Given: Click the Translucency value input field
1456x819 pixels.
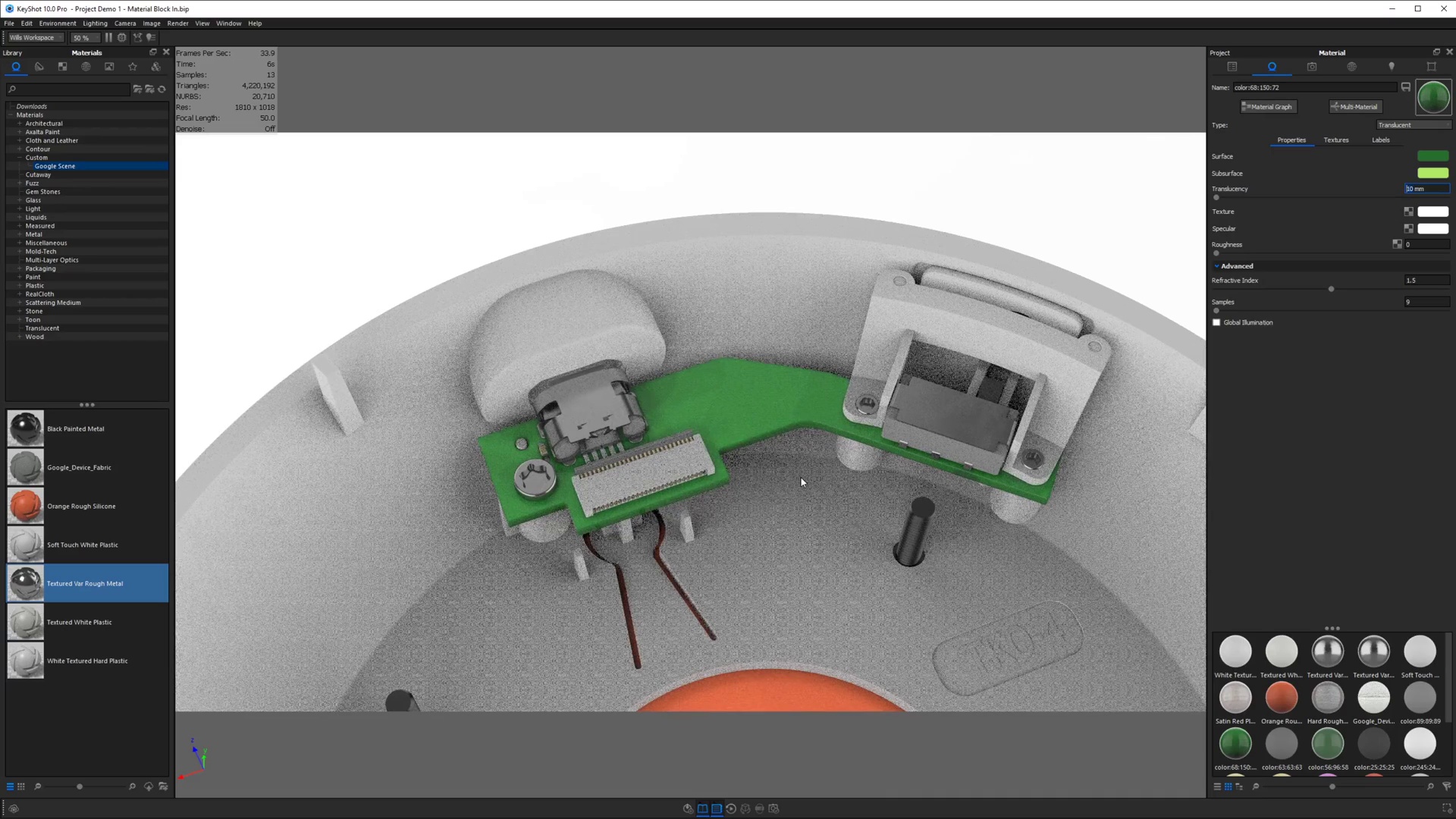Looking at the screenshot, I should (x=1426, y=189).
